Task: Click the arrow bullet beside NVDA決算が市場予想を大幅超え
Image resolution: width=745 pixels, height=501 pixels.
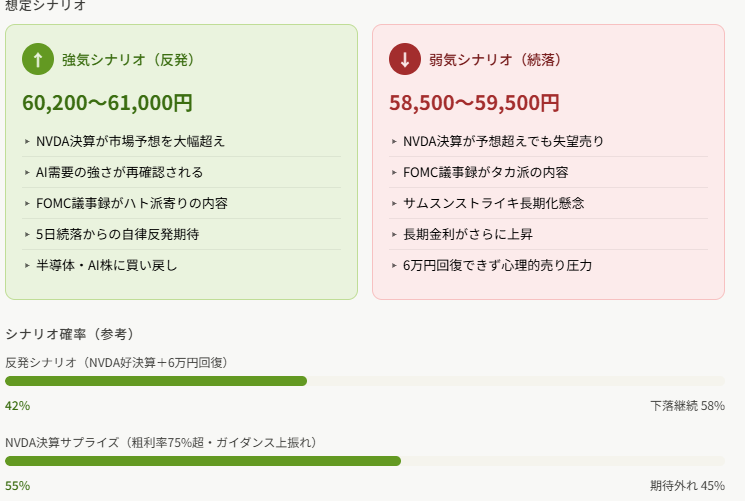Action: click(27, 141)
